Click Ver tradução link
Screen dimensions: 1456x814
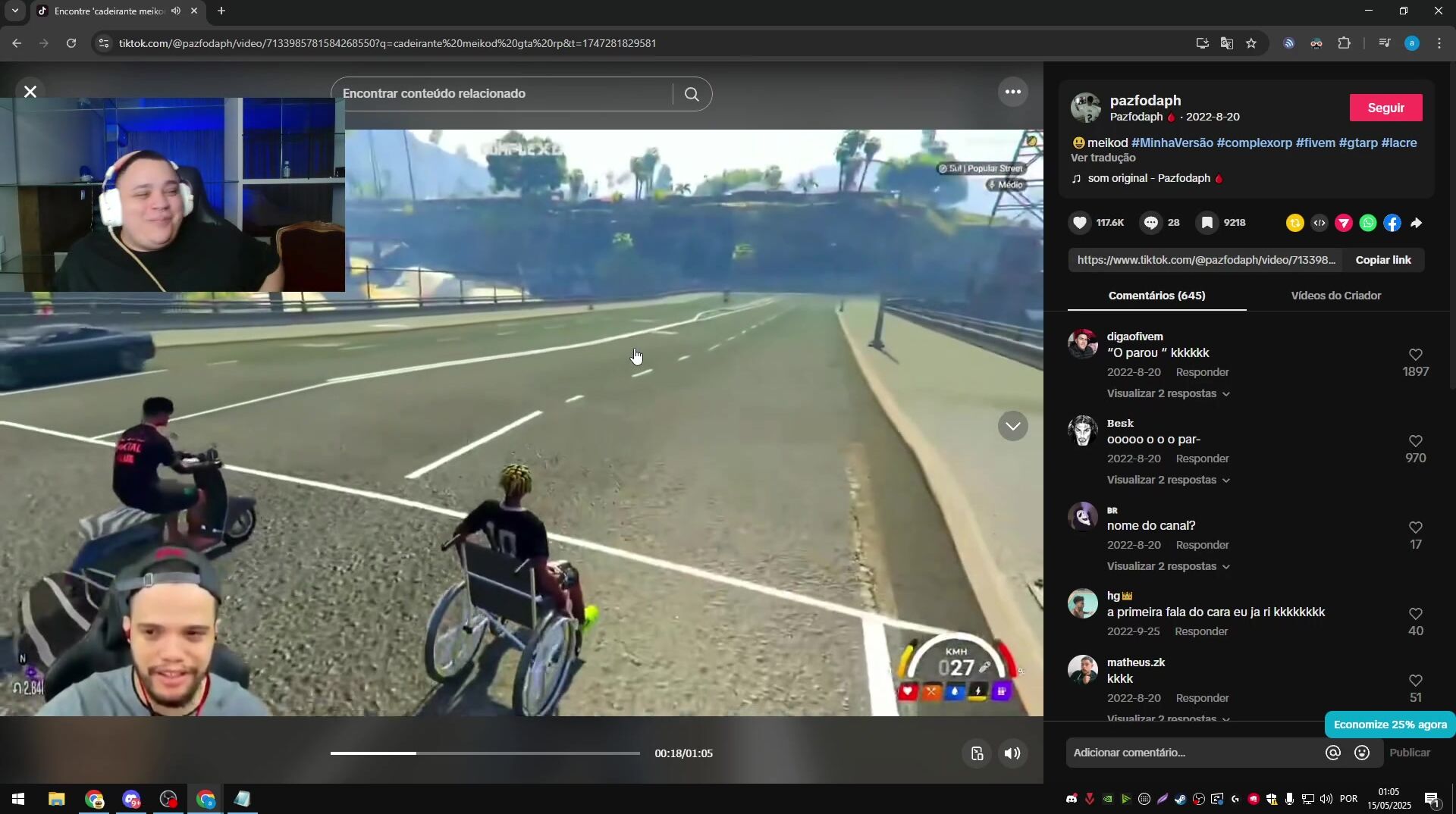(x=1103, y=158)
